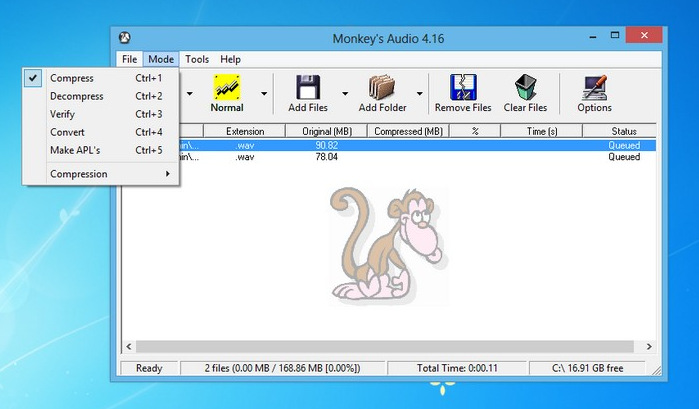The width and height of the screenshot is (699, 409).
Task: Click the horizontal scrollbar thumb
Action: click(x=385, y=347)
